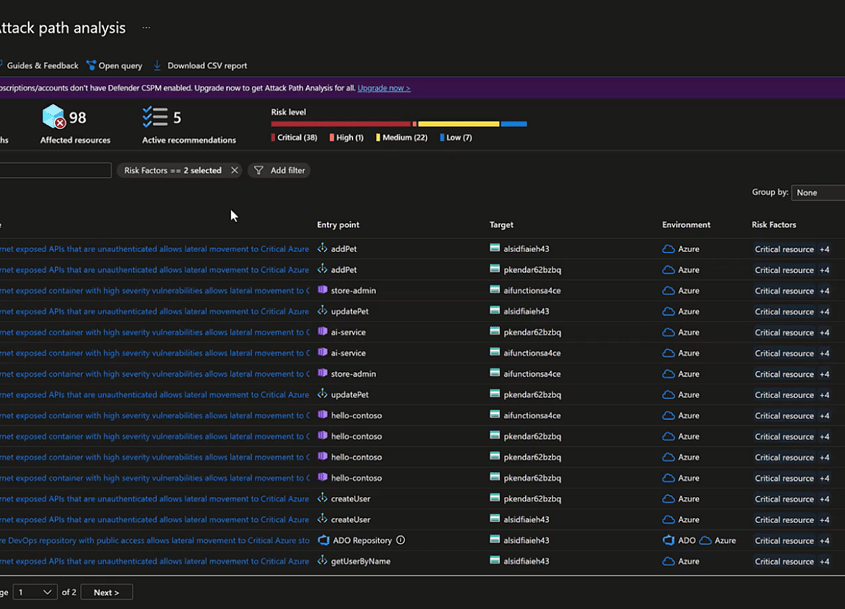Open the +4 badge in getUserByName row
Viewport: 845px width, 609px height.
tap(824, 561)
